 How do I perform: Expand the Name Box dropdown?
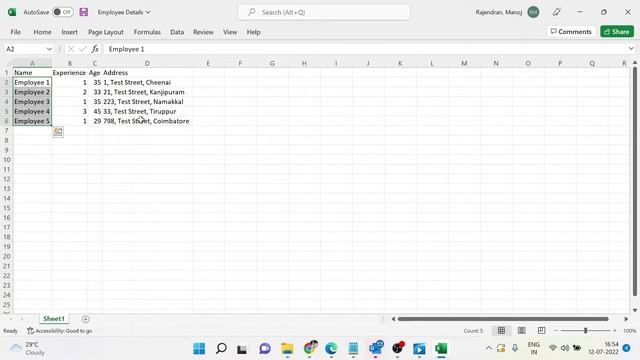[x=49, y=49]
